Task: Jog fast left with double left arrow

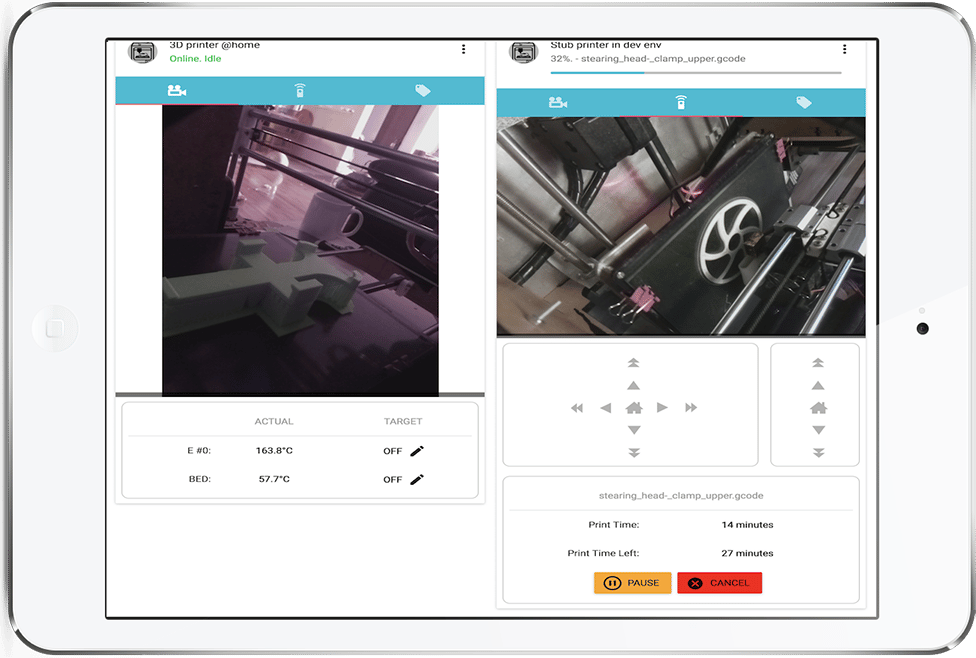Action: [577, 408]
